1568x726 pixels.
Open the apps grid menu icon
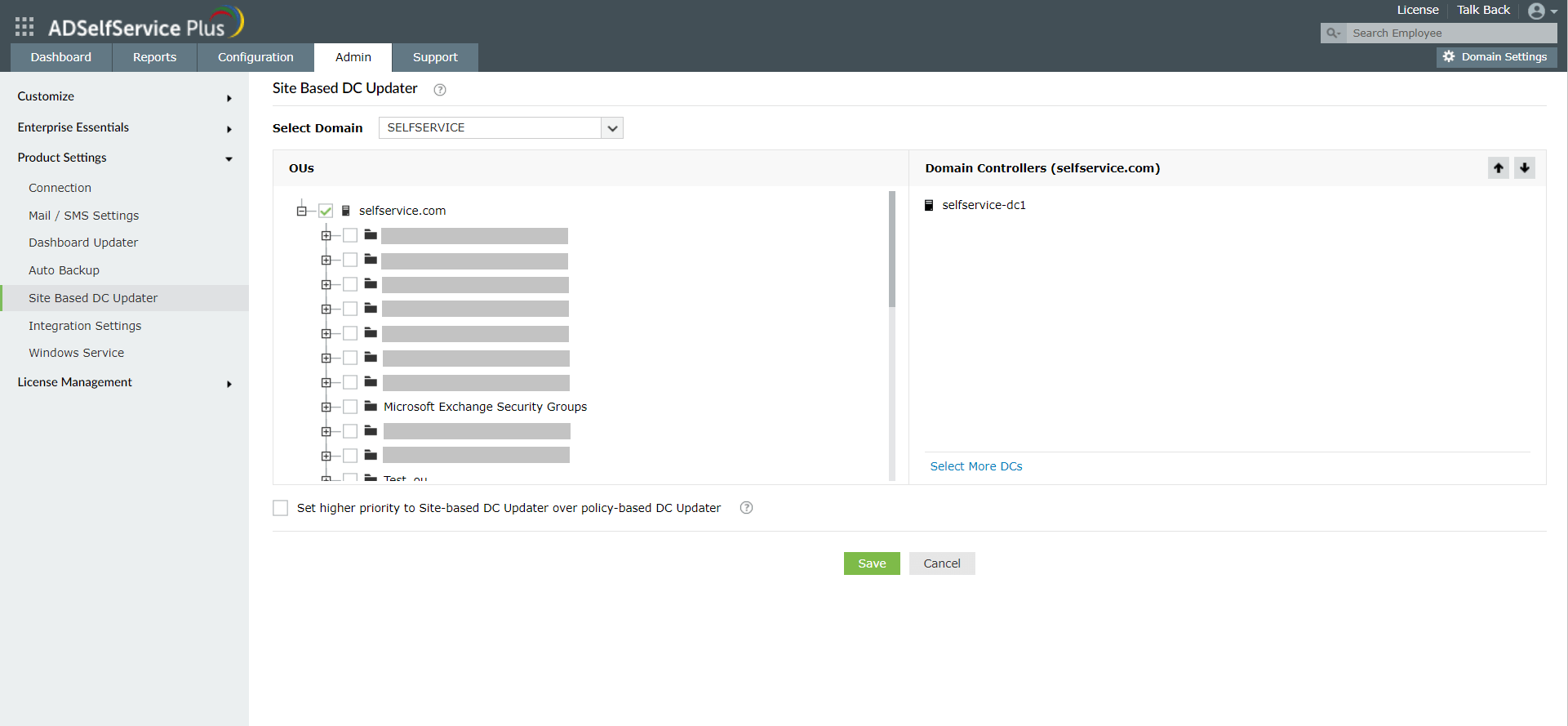pyautogui.click(x=24, y=27)
